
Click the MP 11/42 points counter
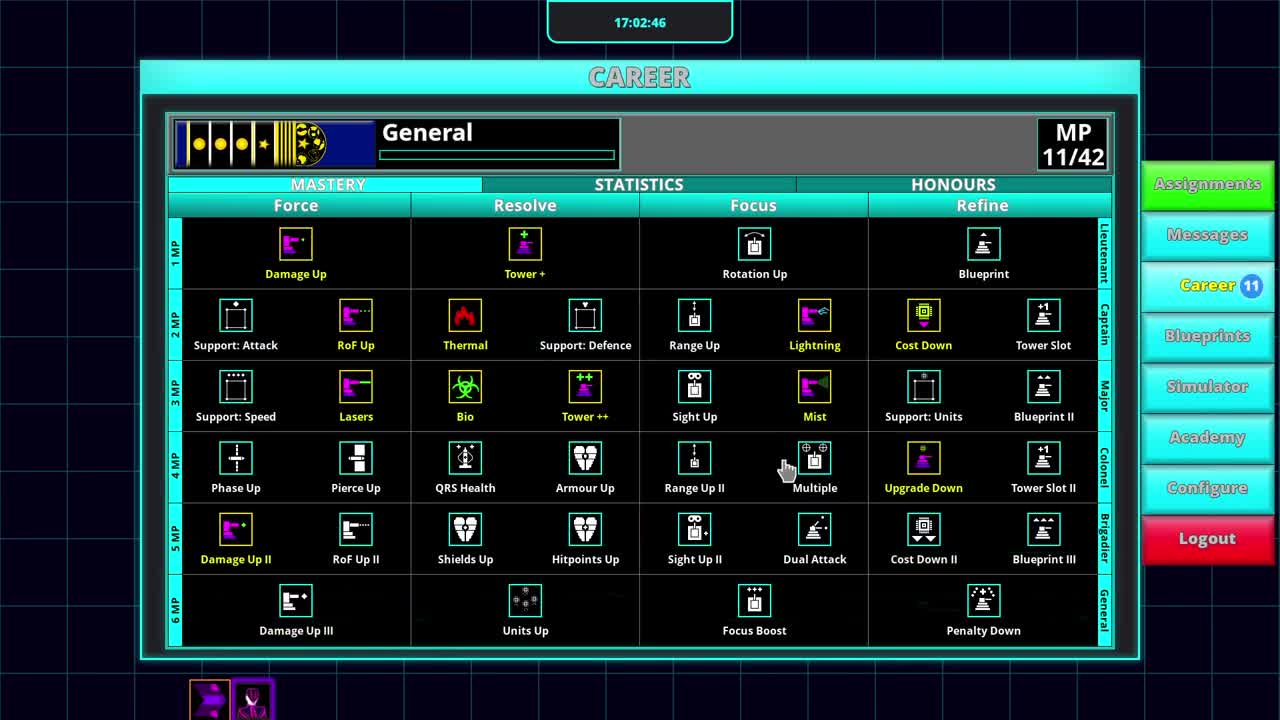[1073, 145]
